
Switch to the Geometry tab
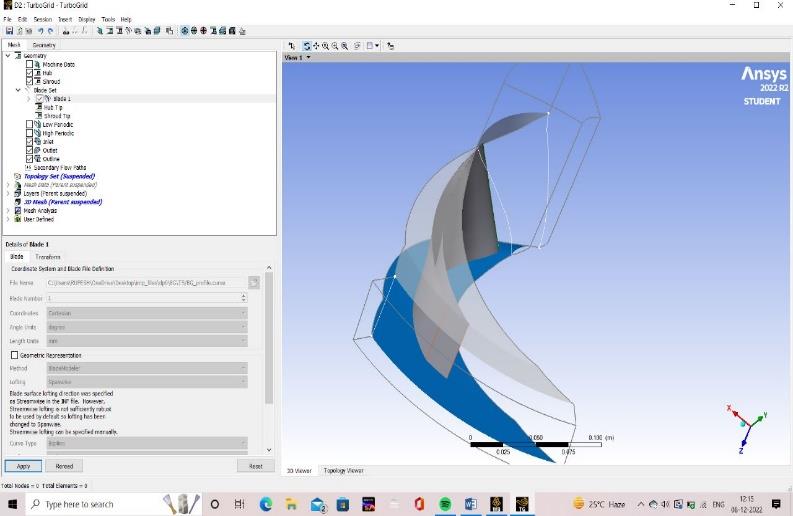[44, 45]
